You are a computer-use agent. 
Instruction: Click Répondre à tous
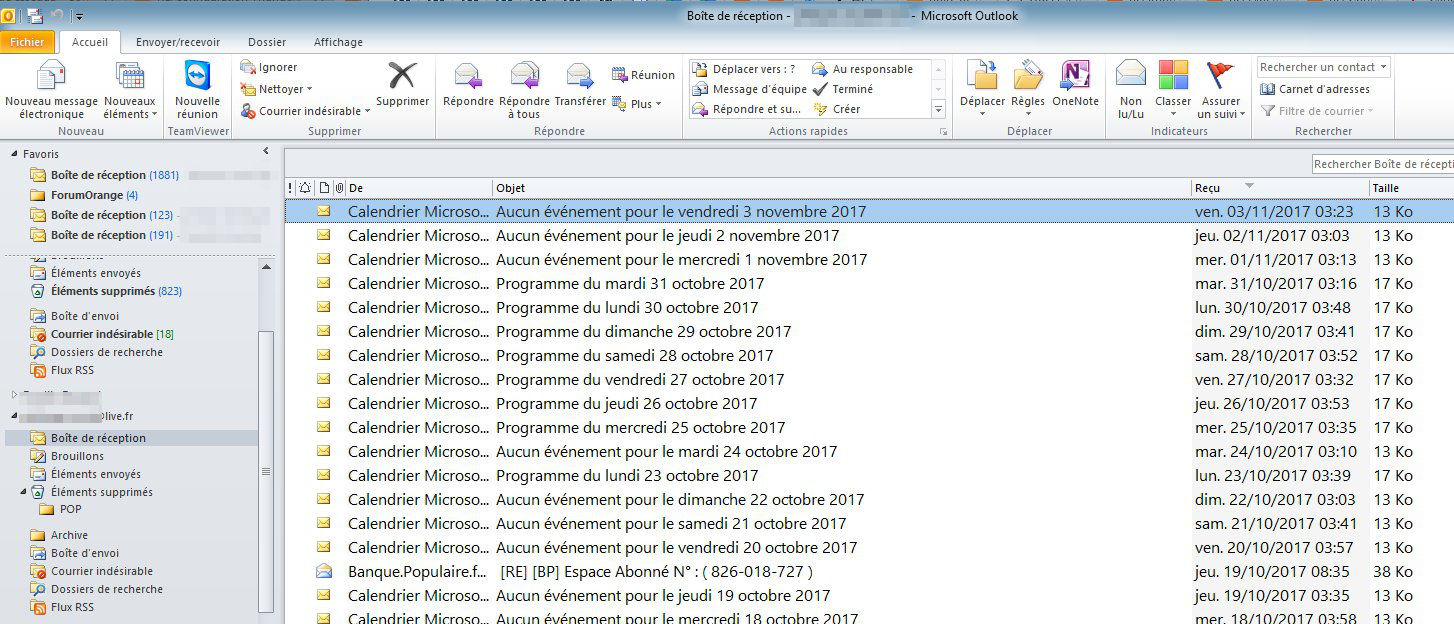coord(524,91)
